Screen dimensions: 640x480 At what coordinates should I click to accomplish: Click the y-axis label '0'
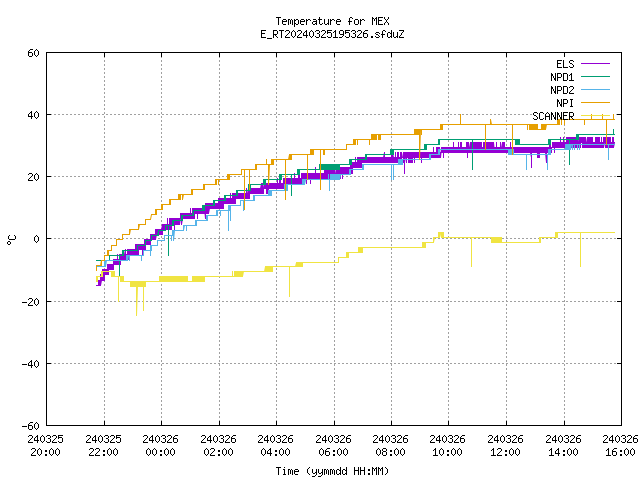point(37,239)
